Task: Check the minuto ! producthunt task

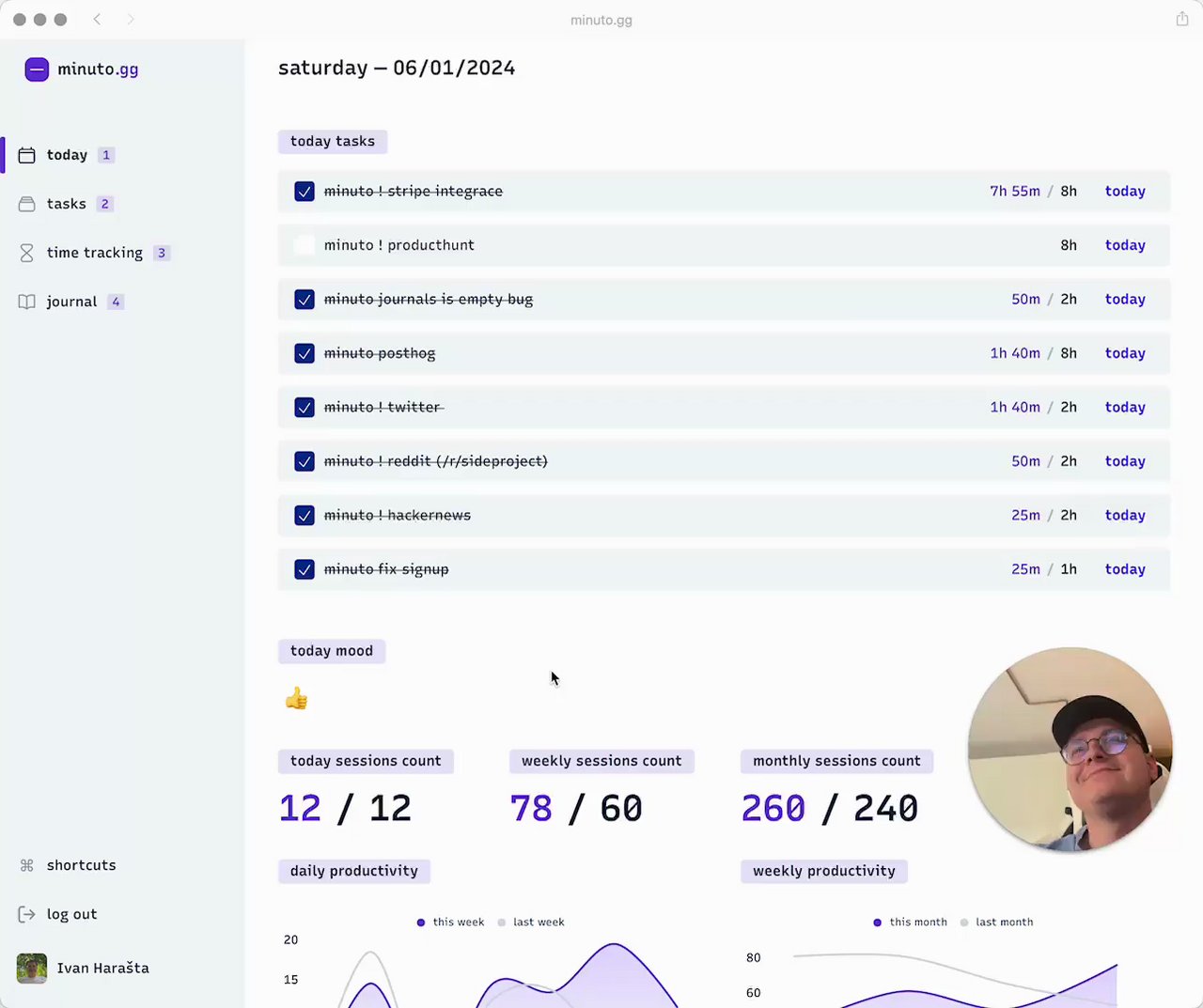Action: point(305,245)
